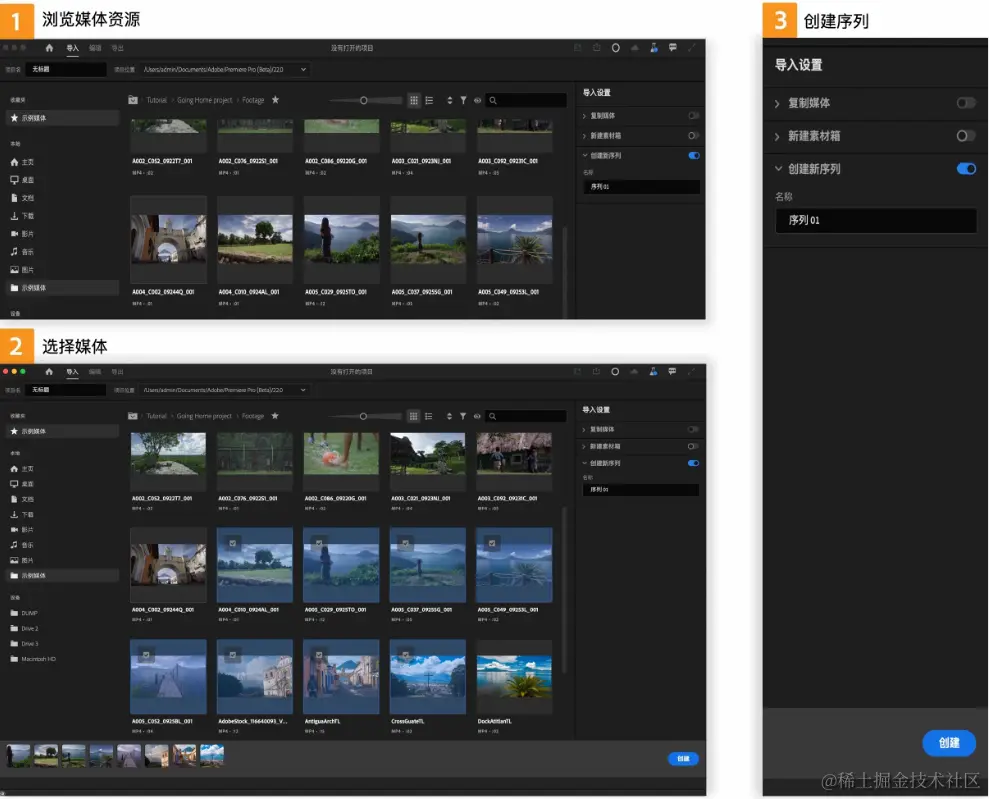Viewport: 989px width, 799px height.
Task: Switch to list view in step 2 browser
Action: click(428, 416)
